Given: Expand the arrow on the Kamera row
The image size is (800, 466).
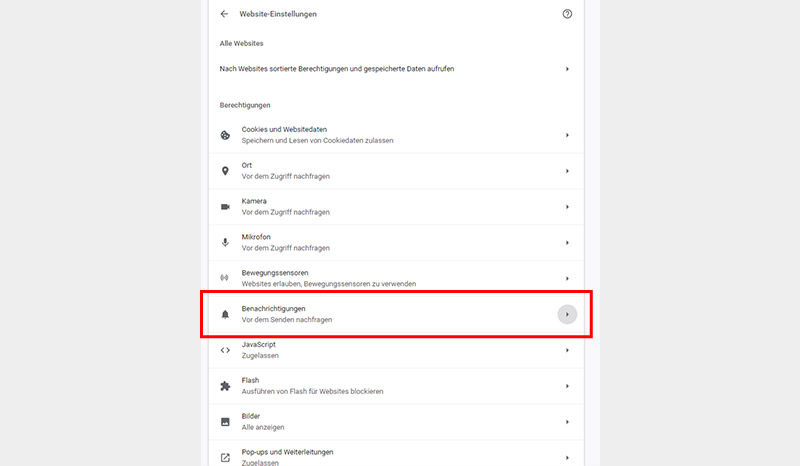Looking at the screenshot, I should 567,207.
